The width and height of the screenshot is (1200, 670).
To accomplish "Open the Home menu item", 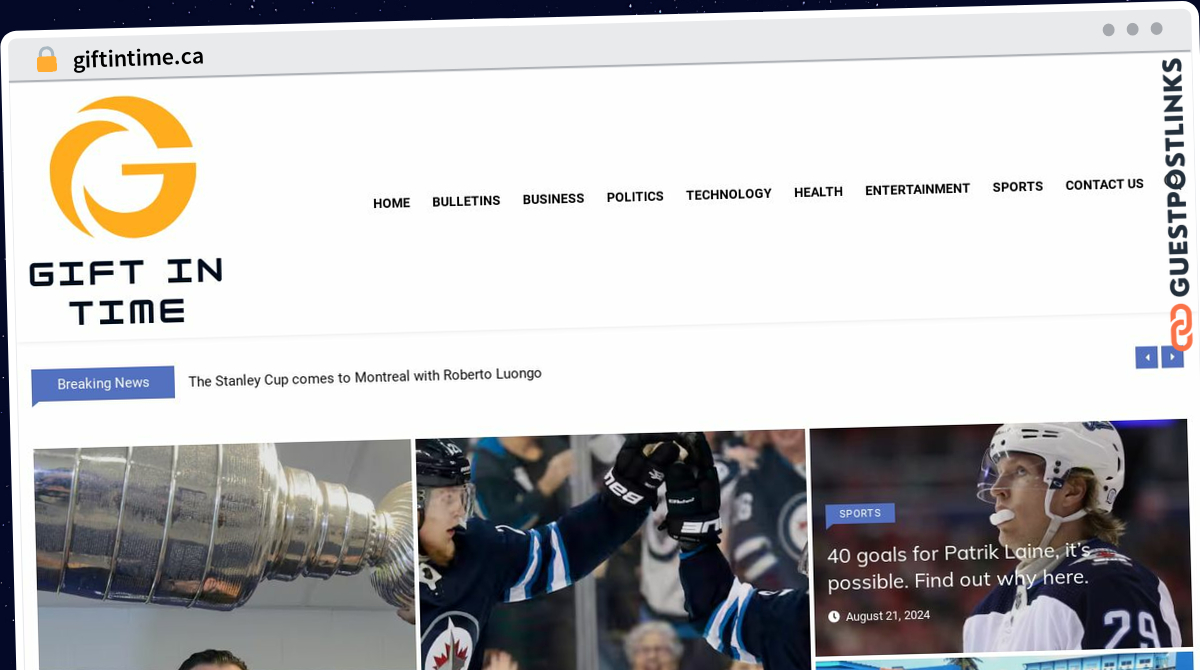I will [x=391, y=203].
